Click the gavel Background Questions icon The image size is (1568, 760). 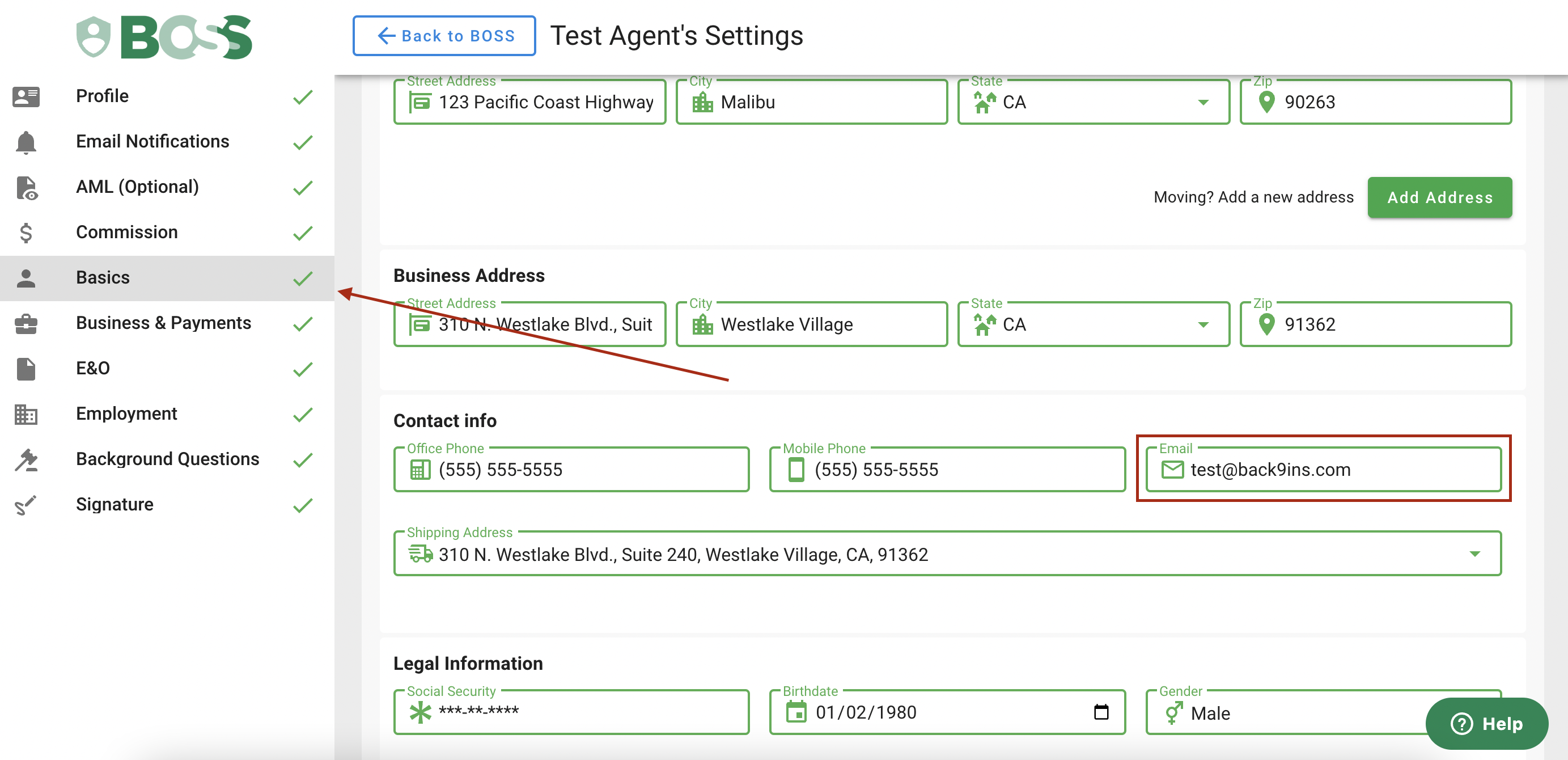[x=26, y=460]
